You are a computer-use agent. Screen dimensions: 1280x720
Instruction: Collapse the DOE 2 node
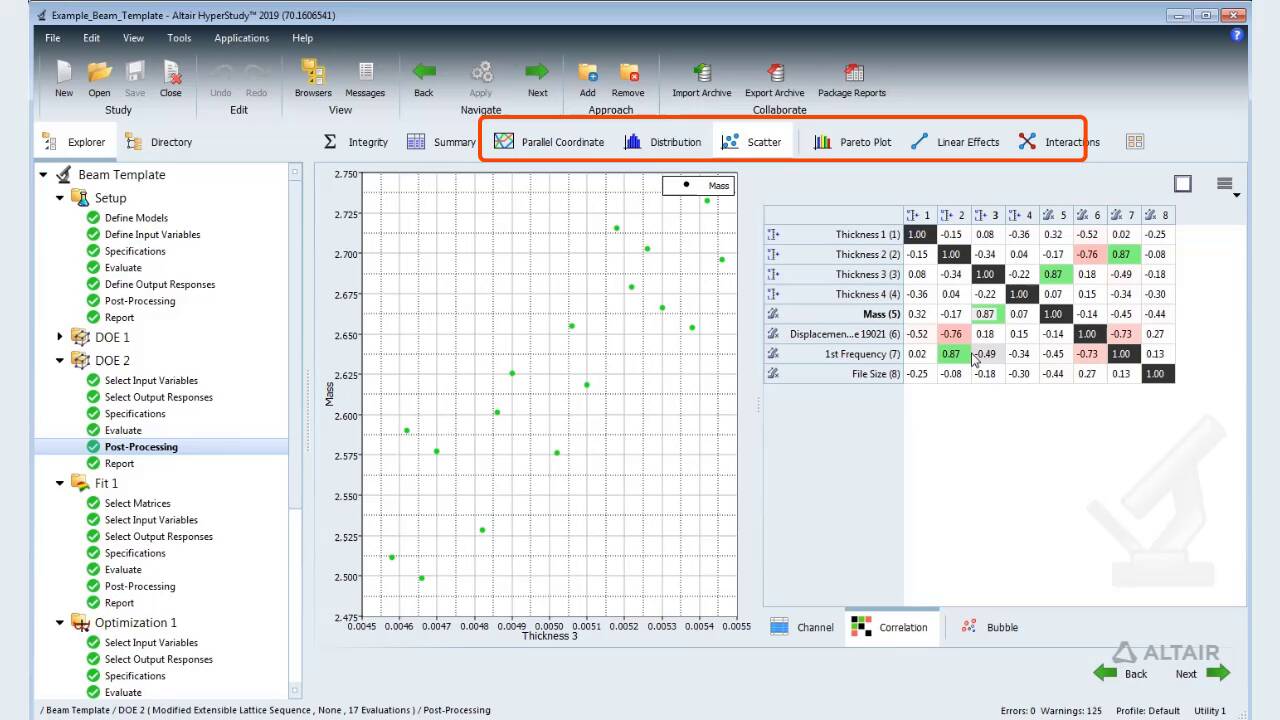(x=60, y=360)
